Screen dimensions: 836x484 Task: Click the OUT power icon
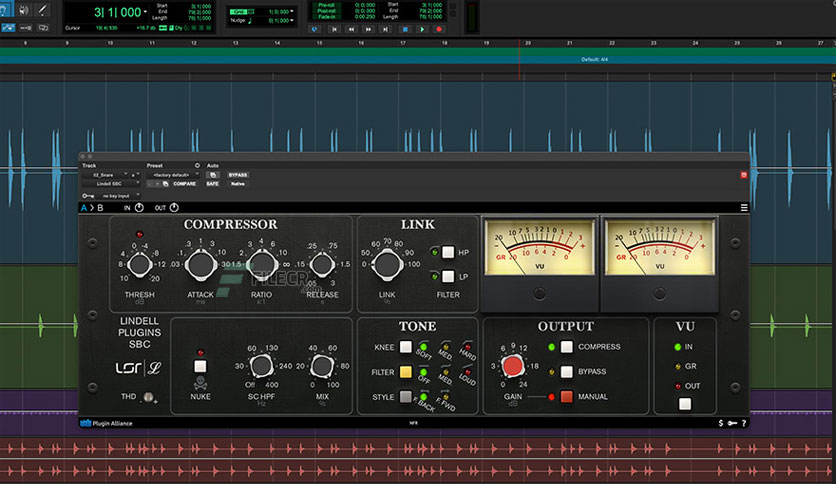(x=173, y=208)
